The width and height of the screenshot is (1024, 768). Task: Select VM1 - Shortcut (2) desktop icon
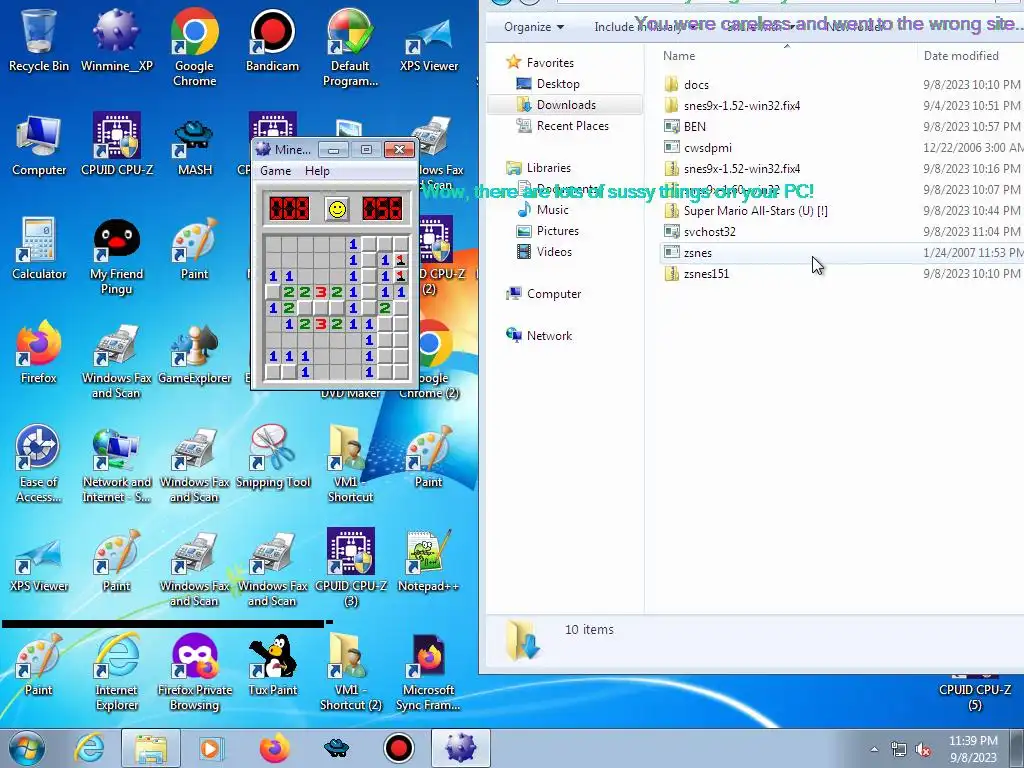[350, 671]
